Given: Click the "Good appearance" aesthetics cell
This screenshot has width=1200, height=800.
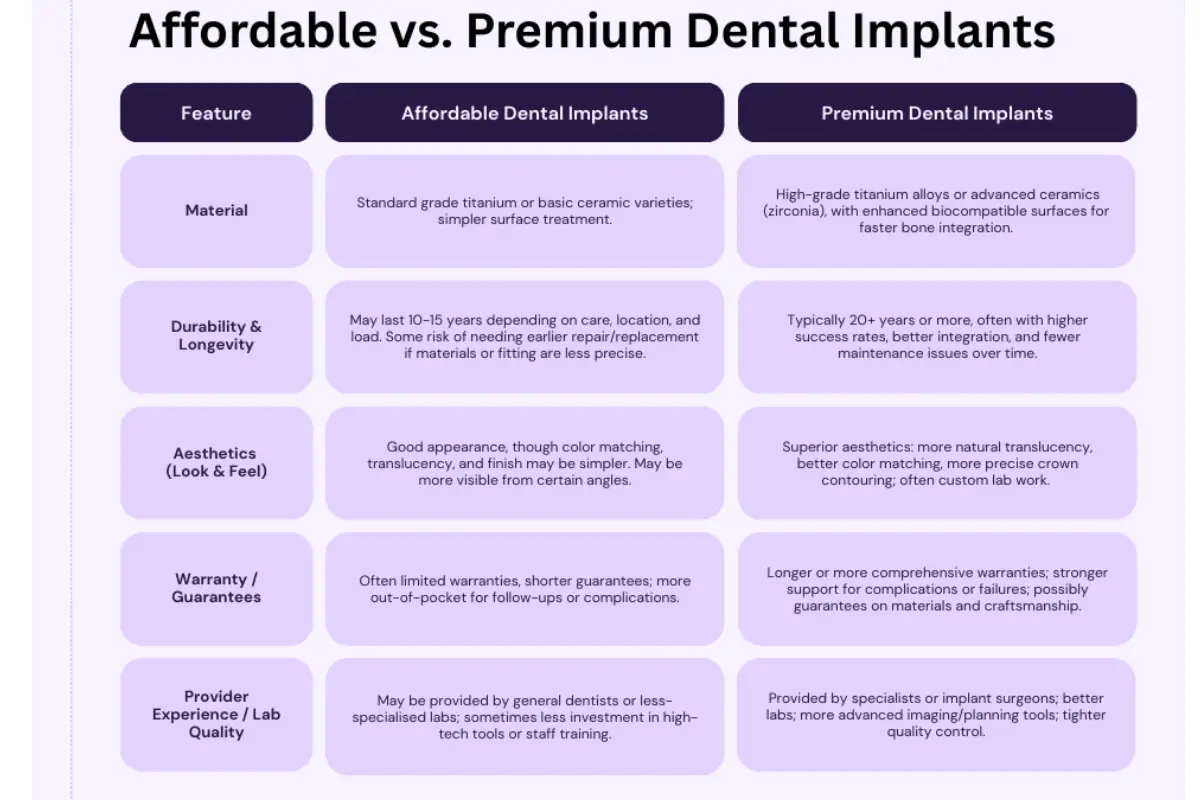Looking at the screenshot, I should click(524, 462).
